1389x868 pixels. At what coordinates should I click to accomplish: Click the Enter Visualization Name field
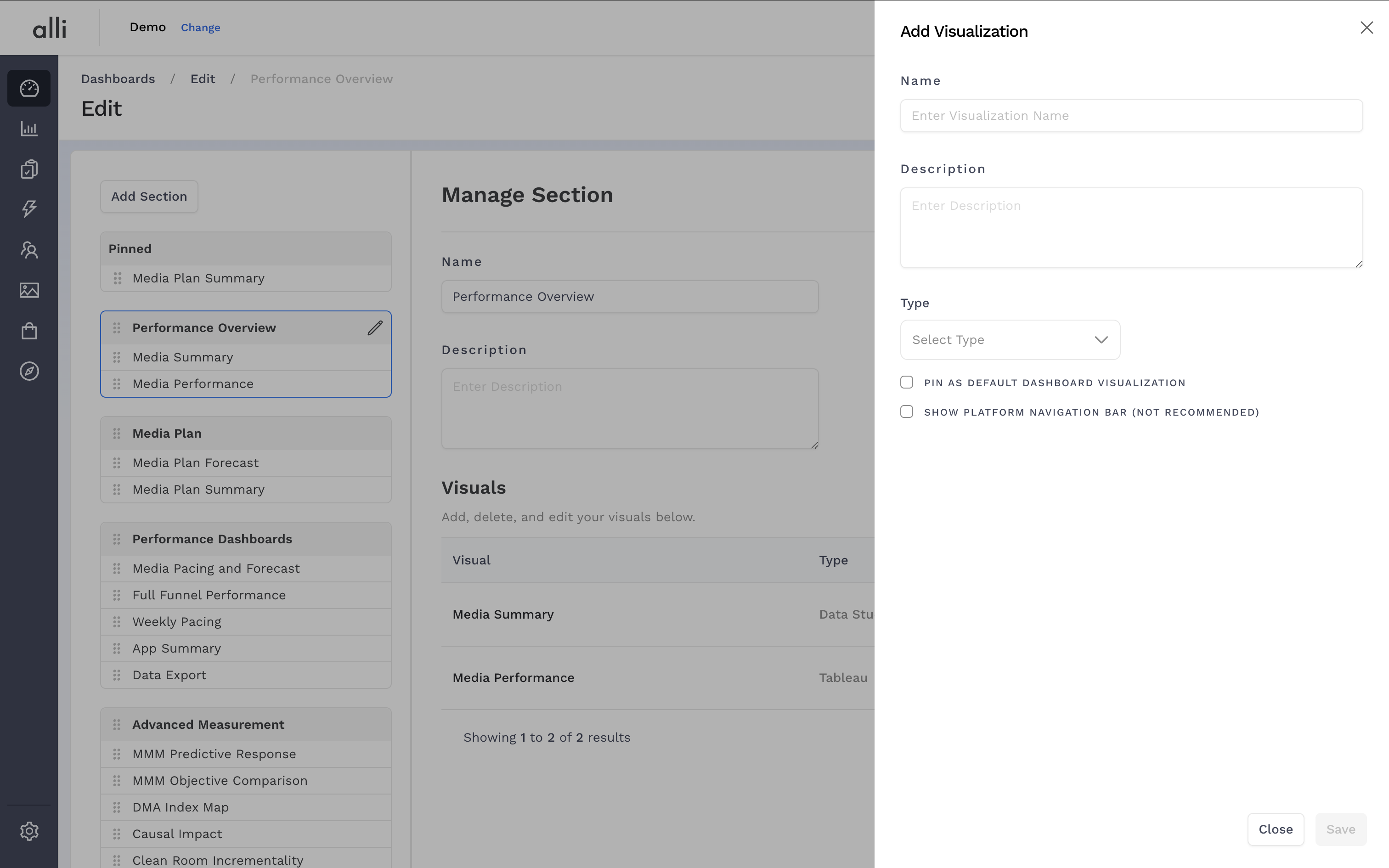click(1131, 116)
